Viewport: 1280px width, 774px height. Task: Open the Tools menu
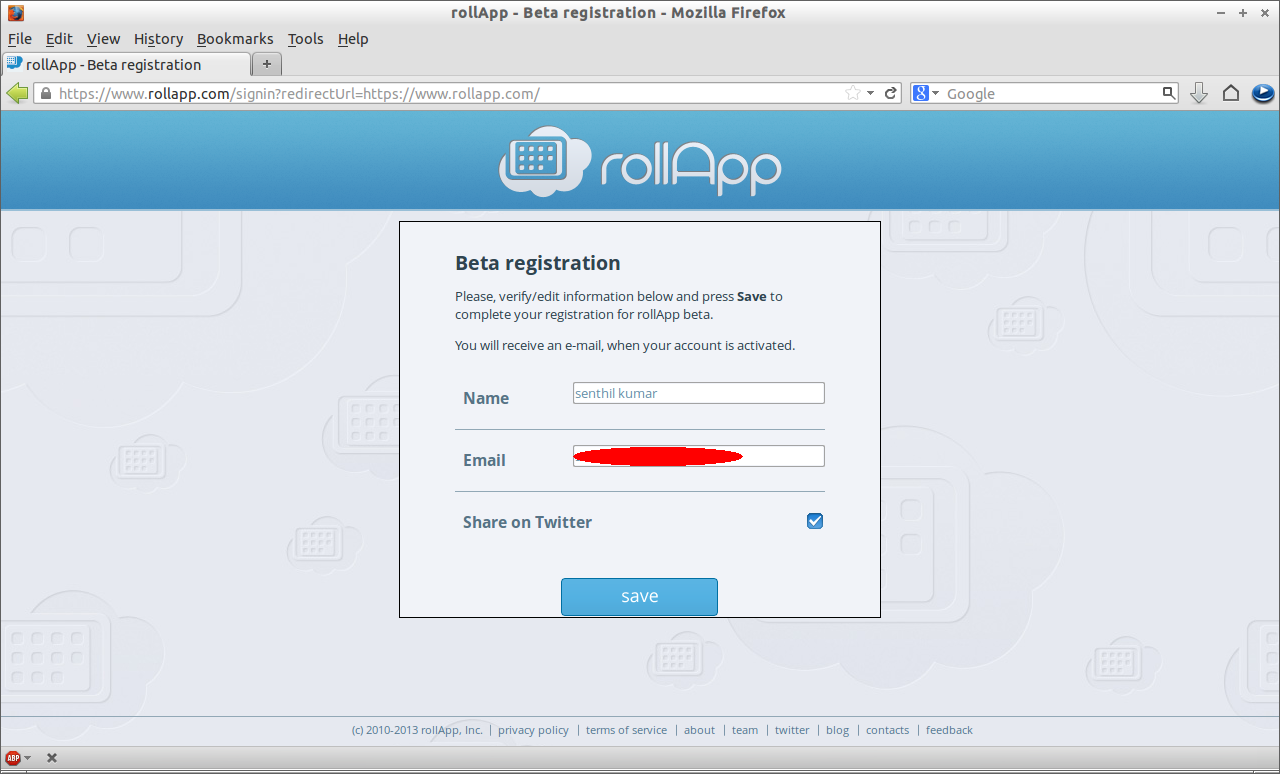[x=305, y=39]
